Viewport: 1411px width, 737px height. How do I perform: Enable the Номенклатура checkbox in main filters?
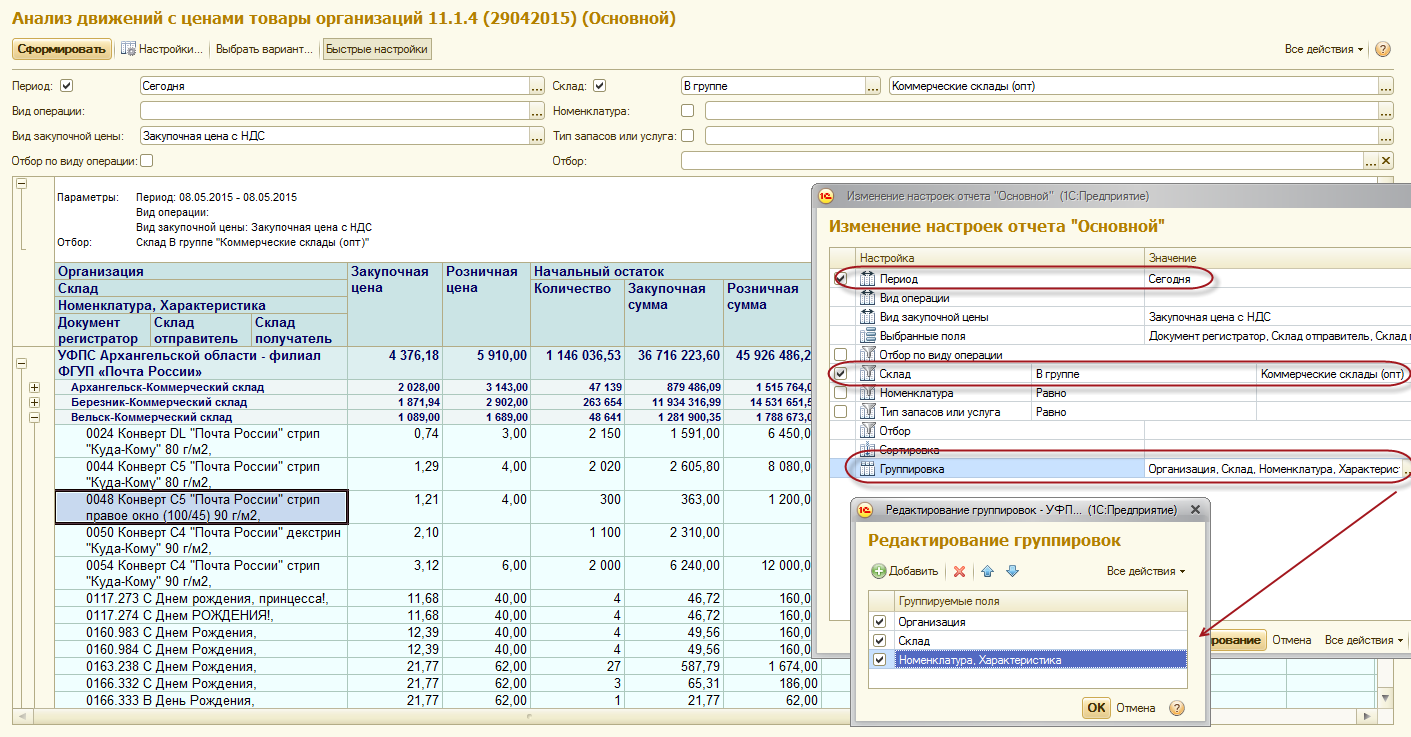pyautogui.click(x=687, y=111)
